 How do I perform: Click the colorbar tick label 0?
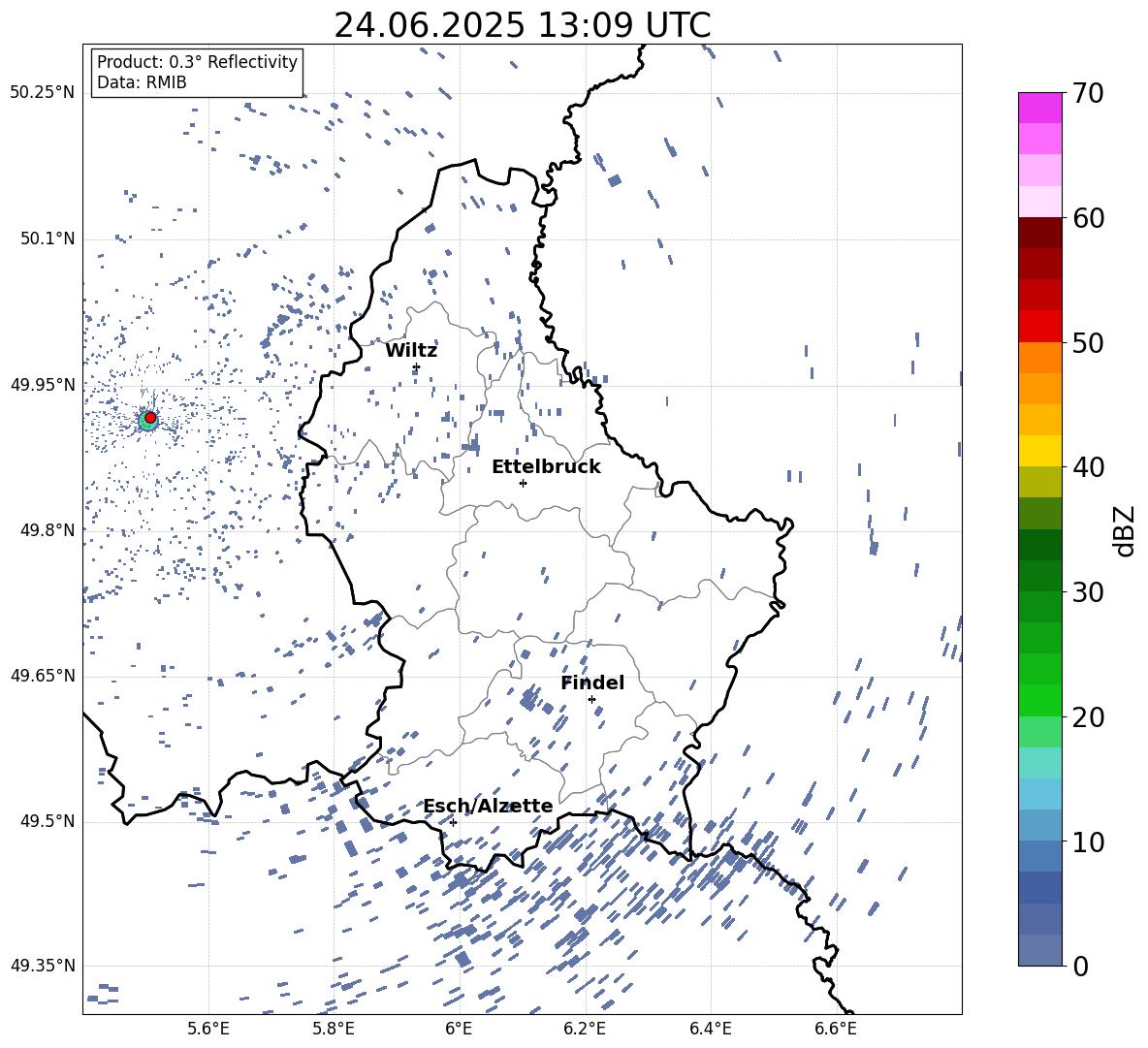[x=1080, y=966]
